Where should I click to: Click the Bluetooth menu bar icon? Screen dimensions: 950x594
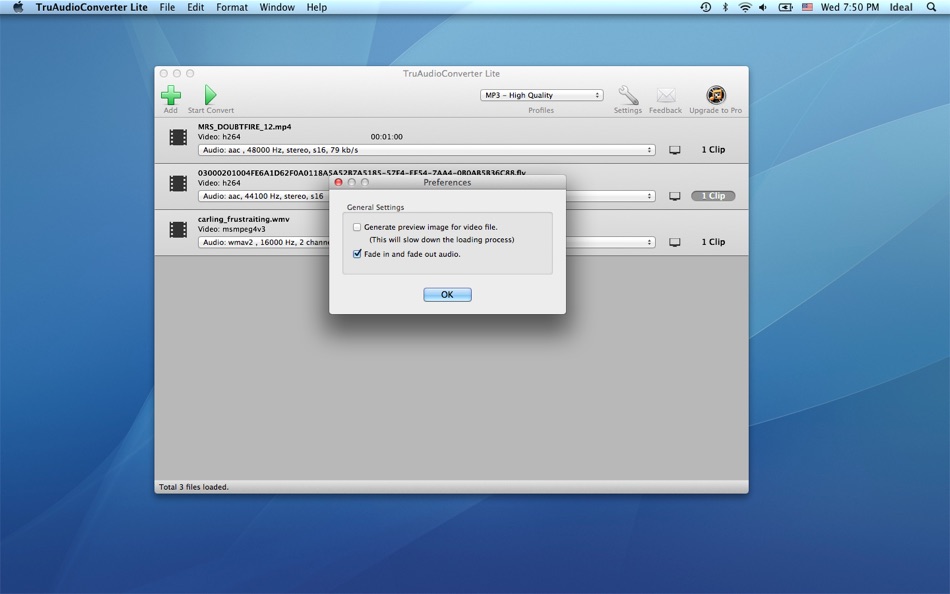tap(725, 7)
